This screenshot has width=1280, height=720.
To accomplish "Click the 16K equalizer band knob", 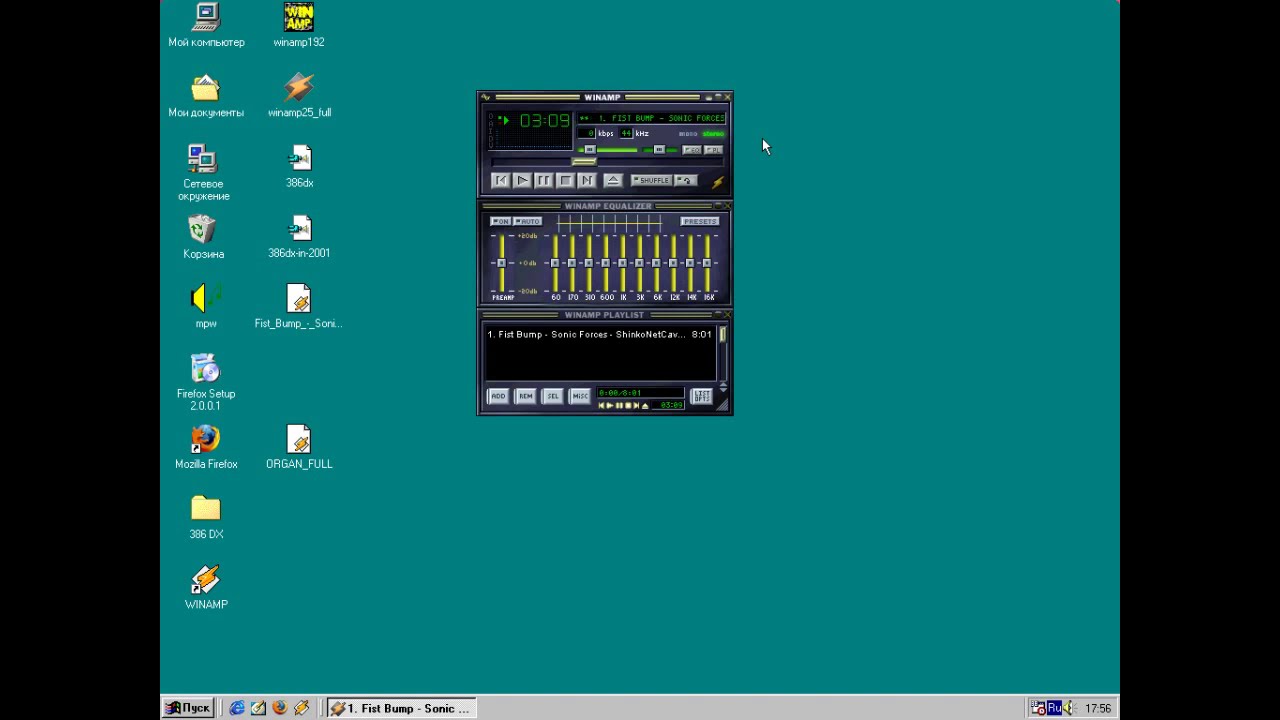I will point(708,263).
